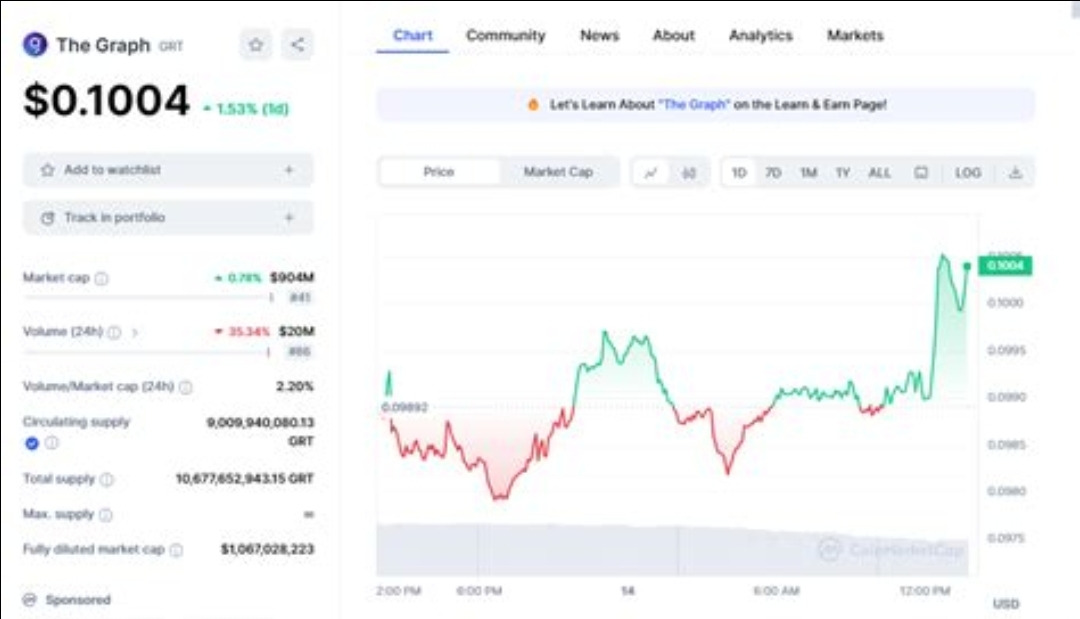Toggle LOG scale on chart
Viewport: 1080px width, 619px height.
click(968, 173)
